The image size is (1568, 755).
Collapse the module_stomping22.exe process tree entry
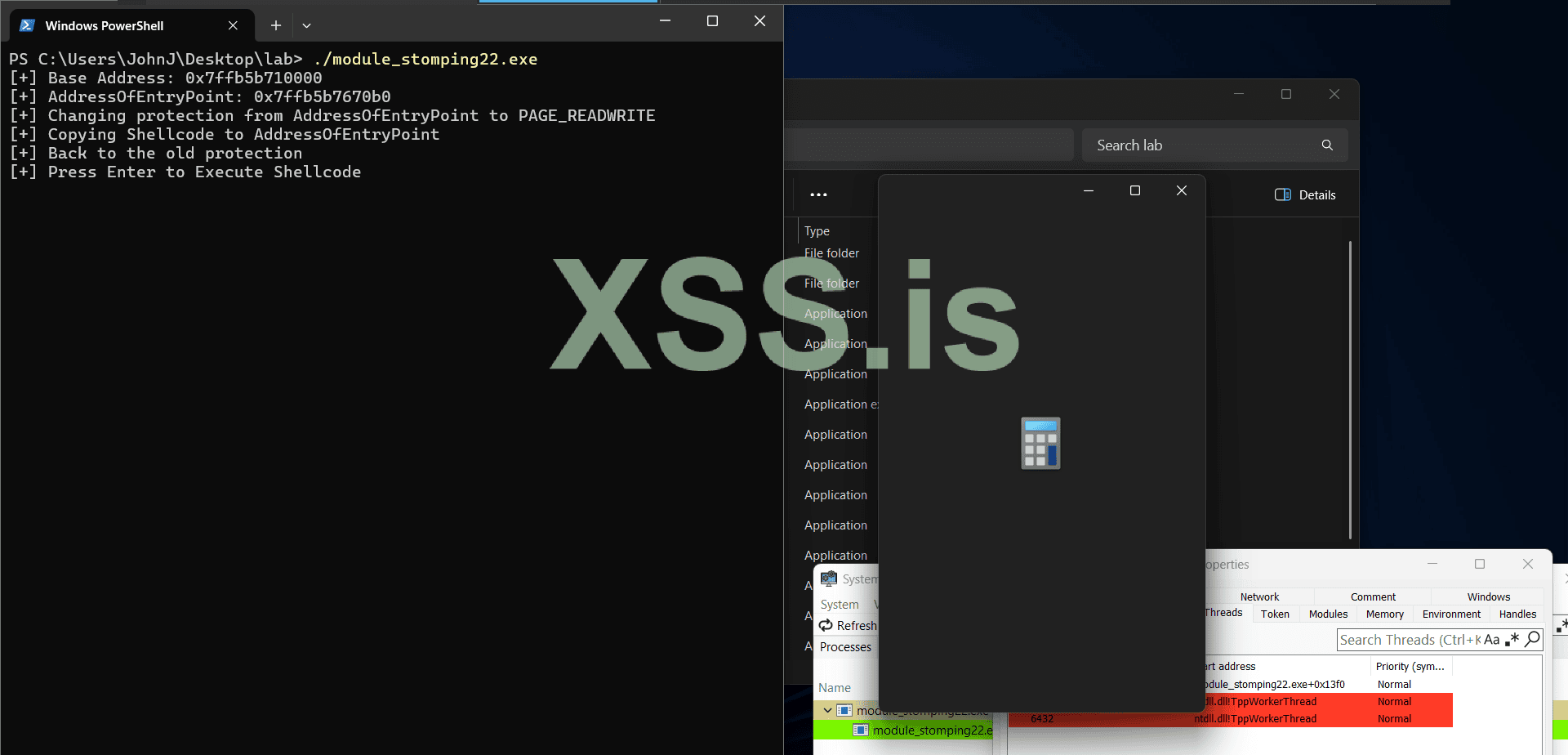coord(826,710)
